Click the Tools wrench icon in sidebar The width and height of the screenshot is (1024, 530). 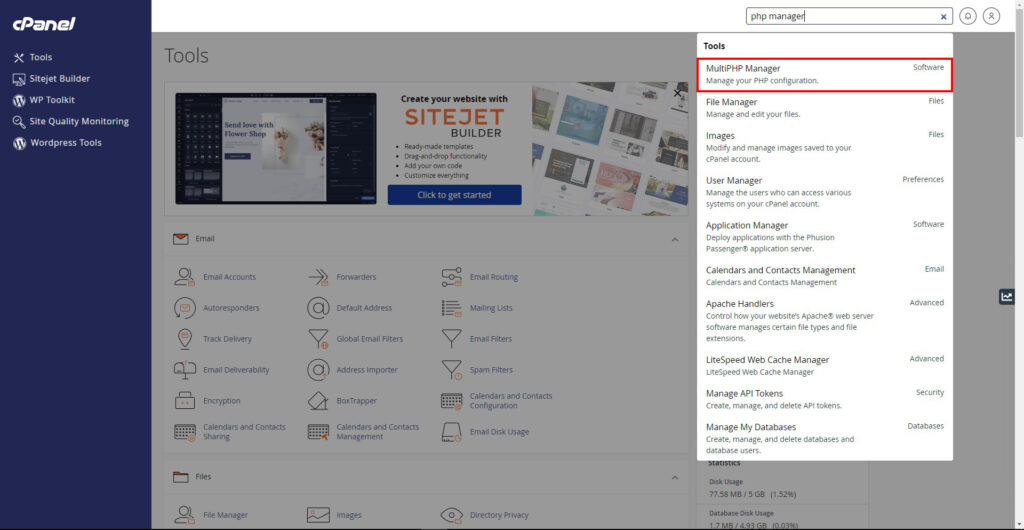(x=19, y=57)
